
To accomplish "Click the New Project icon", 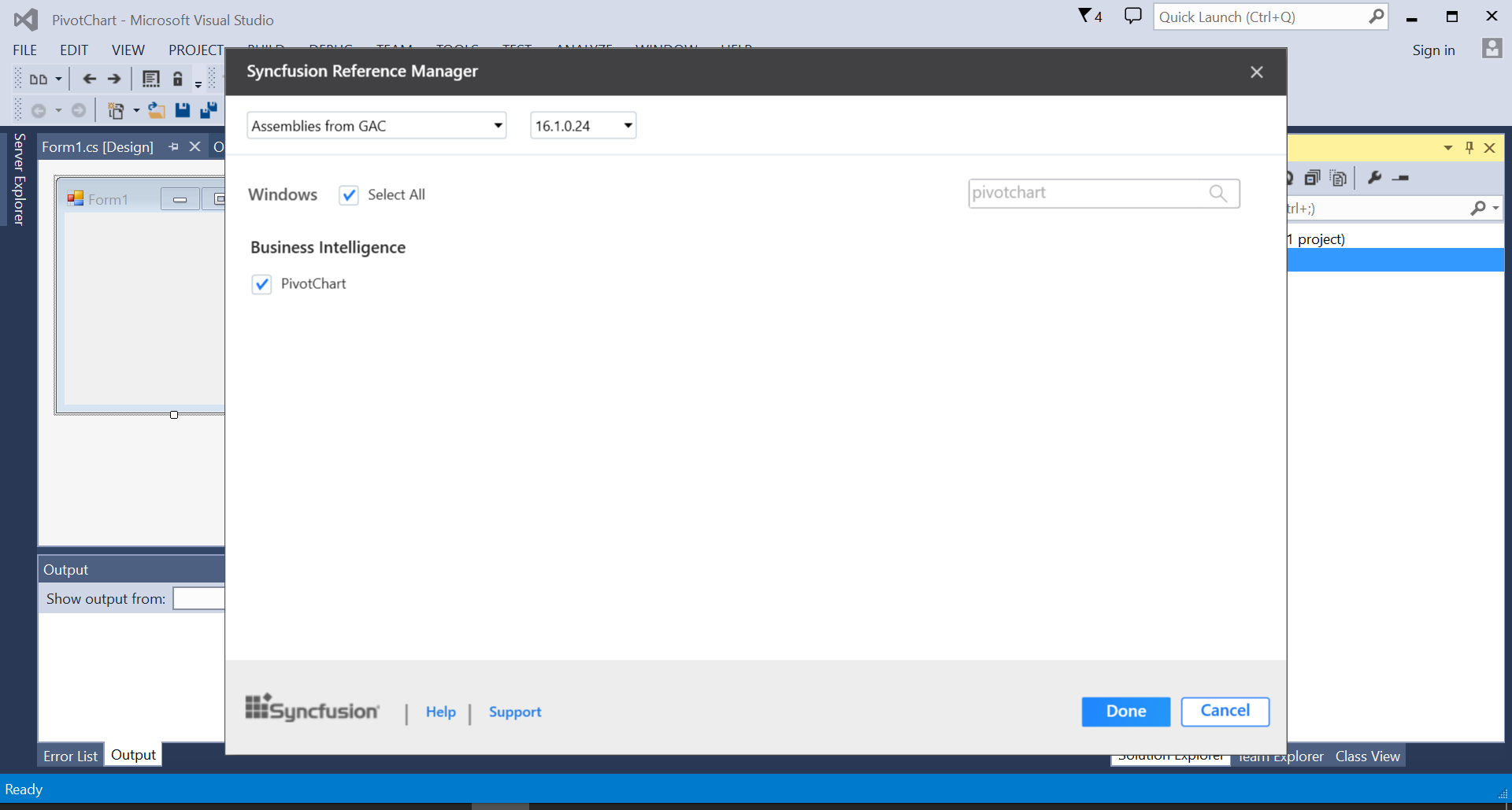I will [116, 111].
